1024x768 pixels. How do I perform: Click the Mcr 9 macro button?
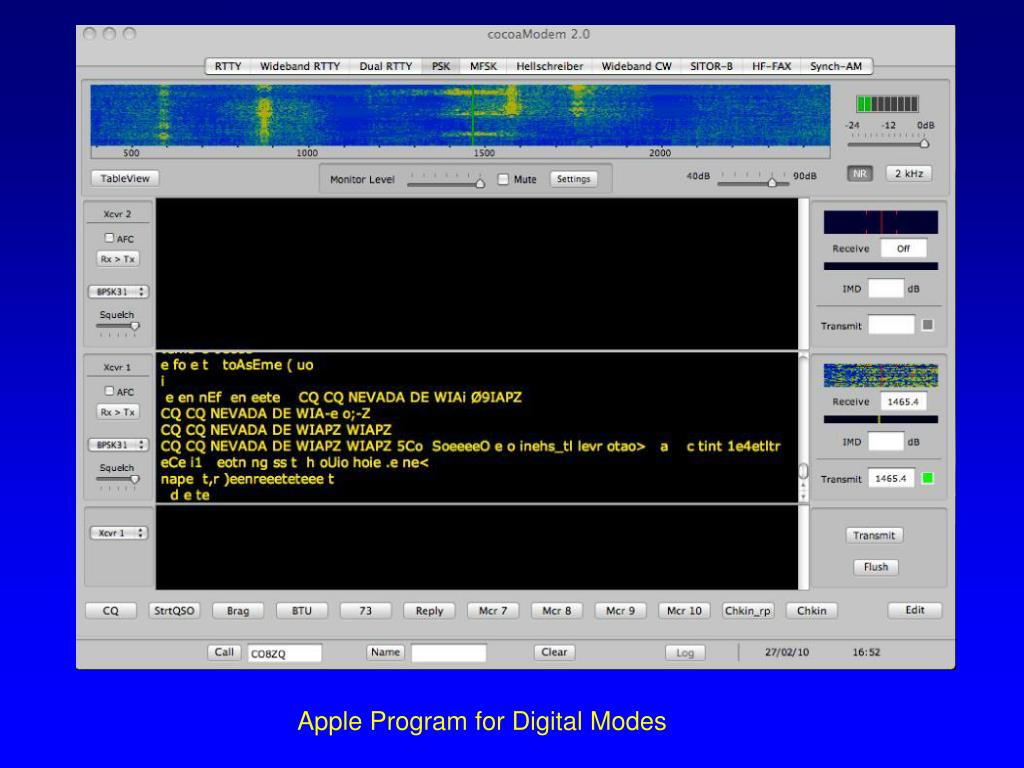(x=620, y=611)
